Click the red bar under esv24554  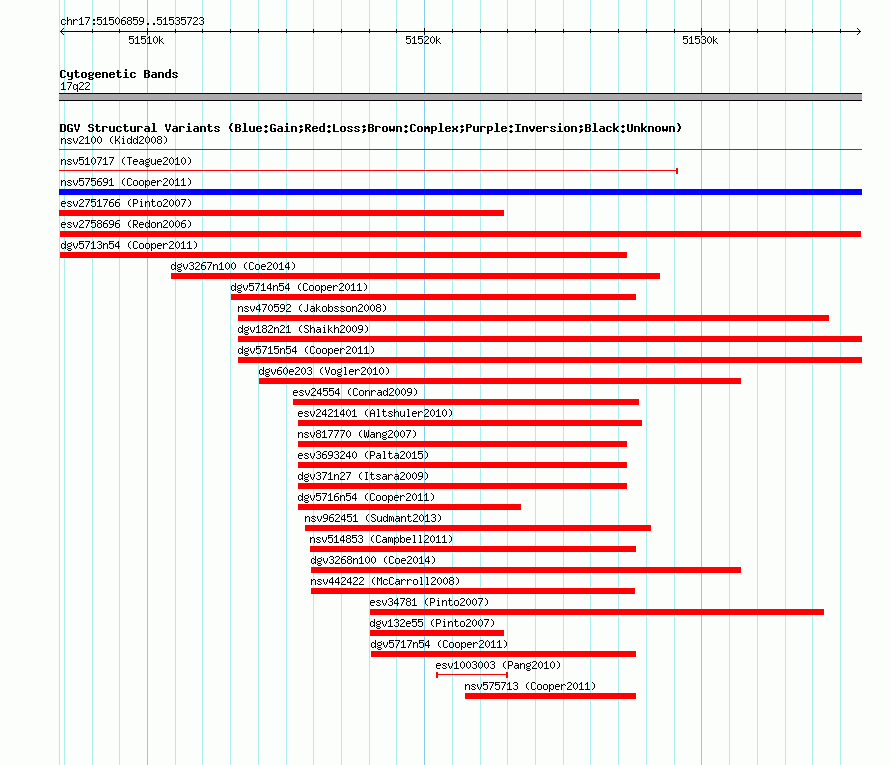466,402
